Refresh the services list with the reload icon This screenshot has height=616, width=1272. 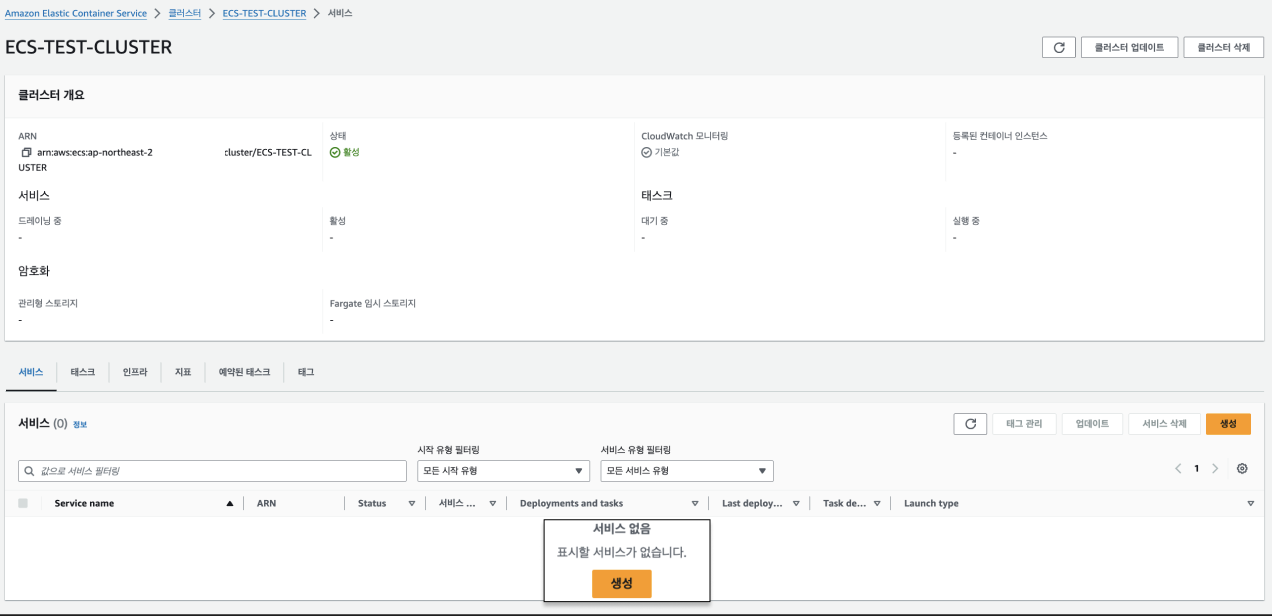[970, 424]
